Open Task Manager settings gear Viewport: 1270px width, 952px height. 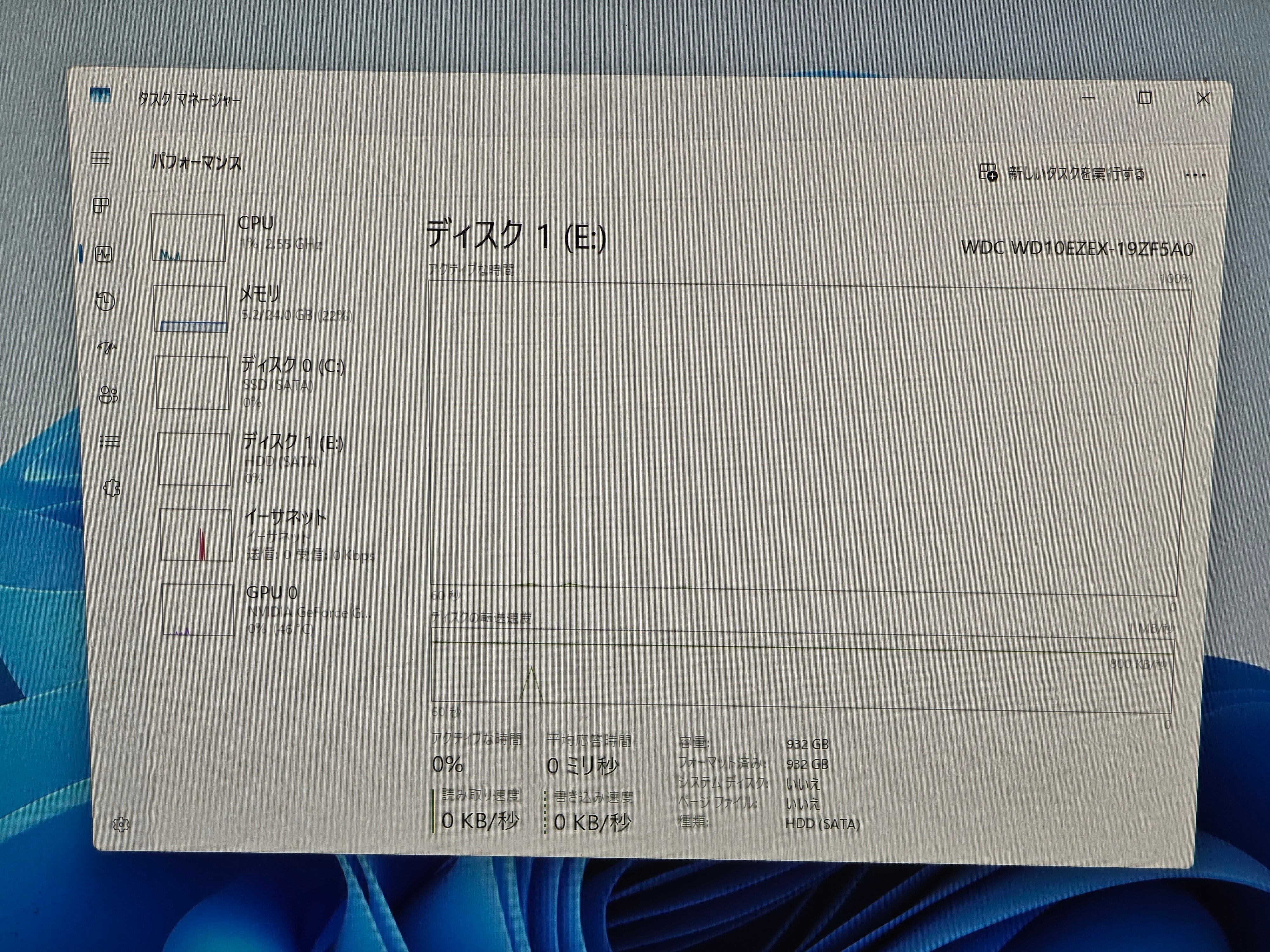click(121, 825)
